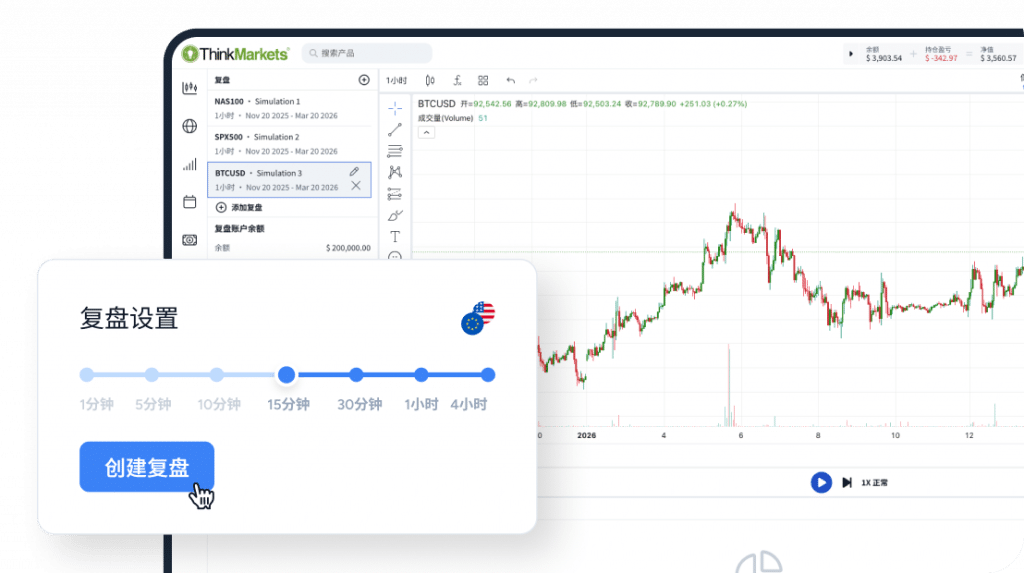Open the globe markets icon in sidebar
This screenshot has width=1024, height=573.
pyautogui.click(x=189, y=126)
